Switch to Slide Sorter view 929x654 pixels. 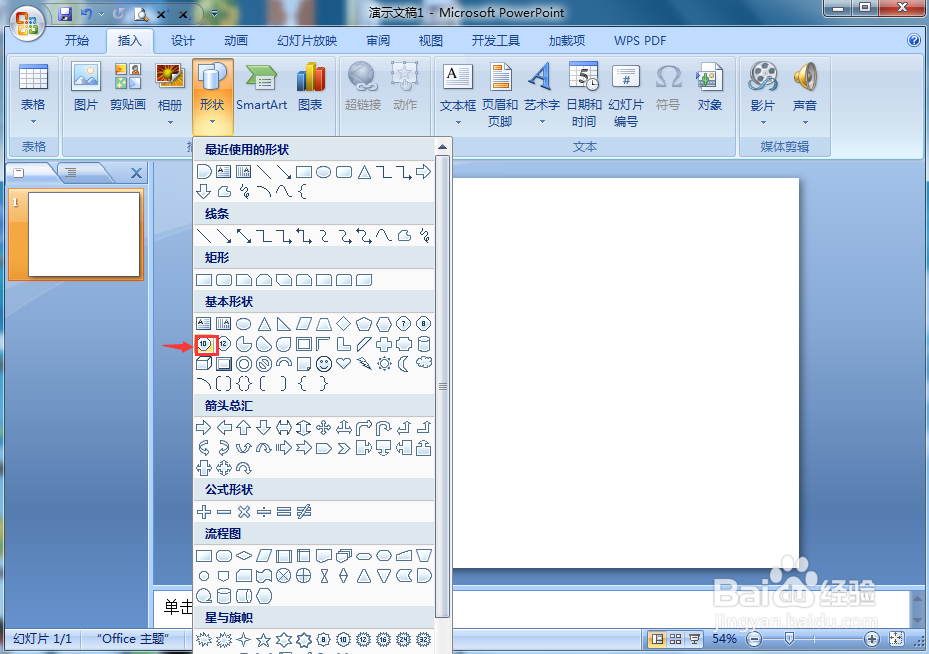pos(675,639)
